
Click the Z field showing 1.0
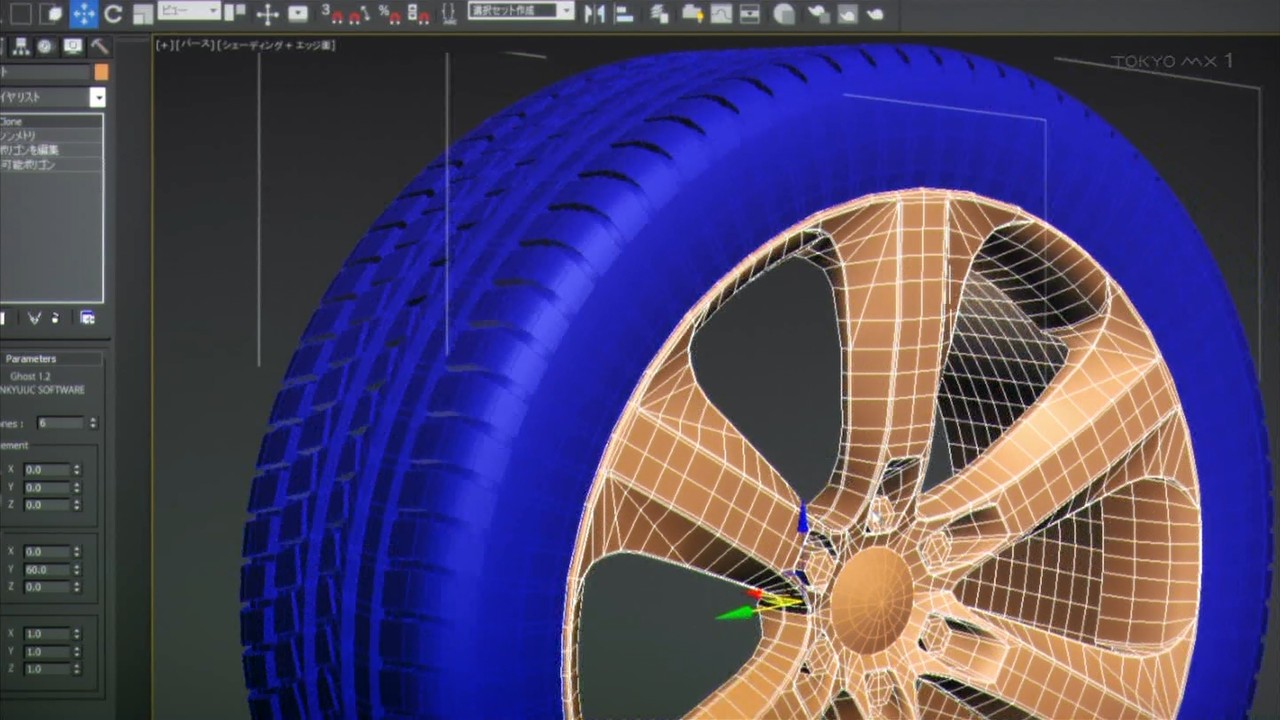pyautogui.click(x=46, y=669)
